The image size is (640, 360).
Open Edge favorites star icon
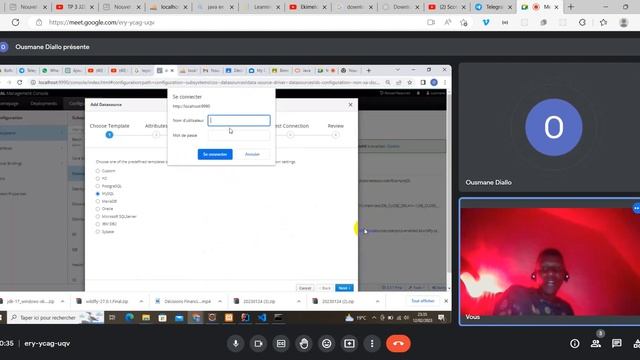pyautogui.click(x=603, y=22)
